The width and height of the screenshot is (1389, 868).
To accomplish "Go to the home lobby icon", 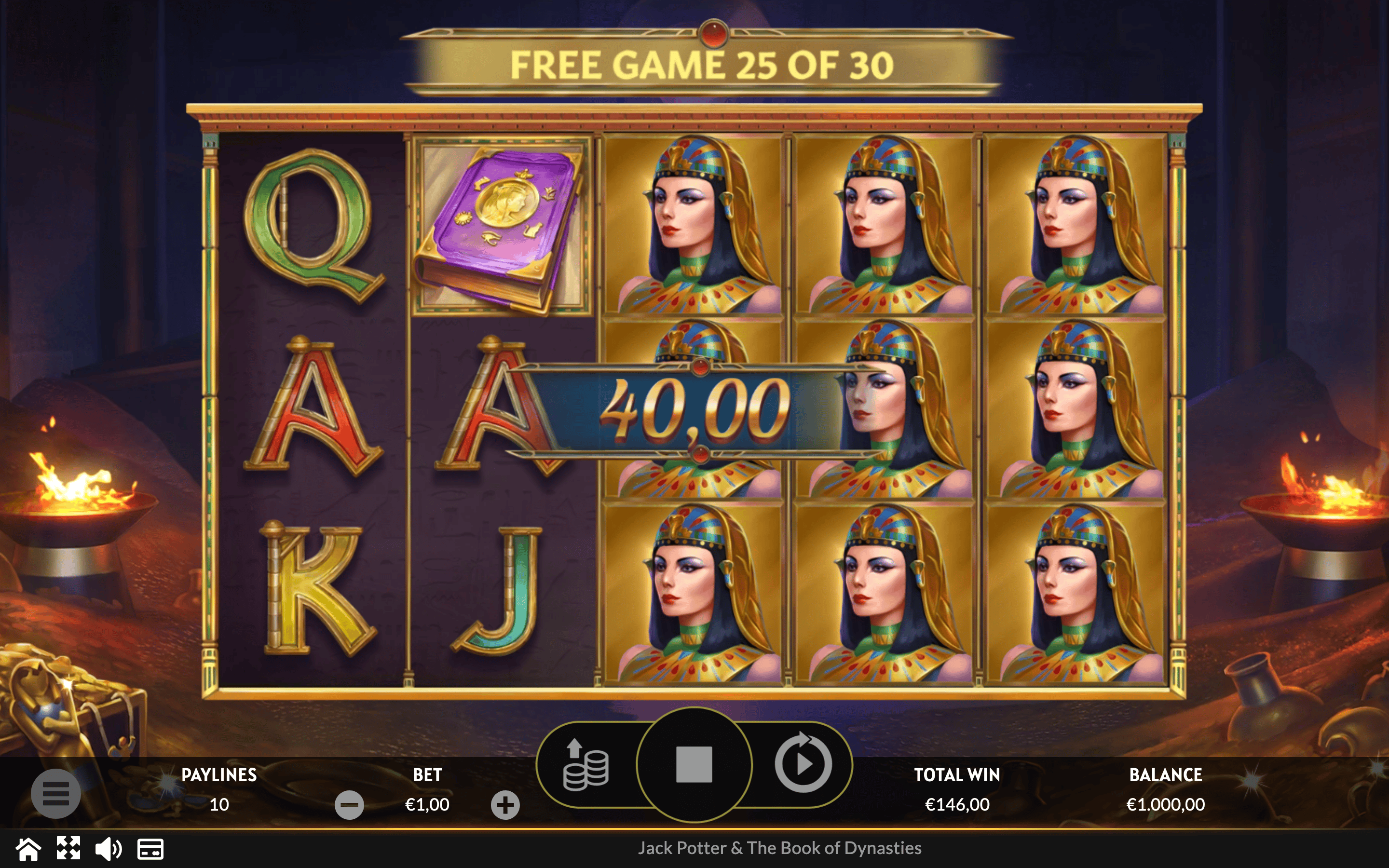I will click(x=28, y=849).
